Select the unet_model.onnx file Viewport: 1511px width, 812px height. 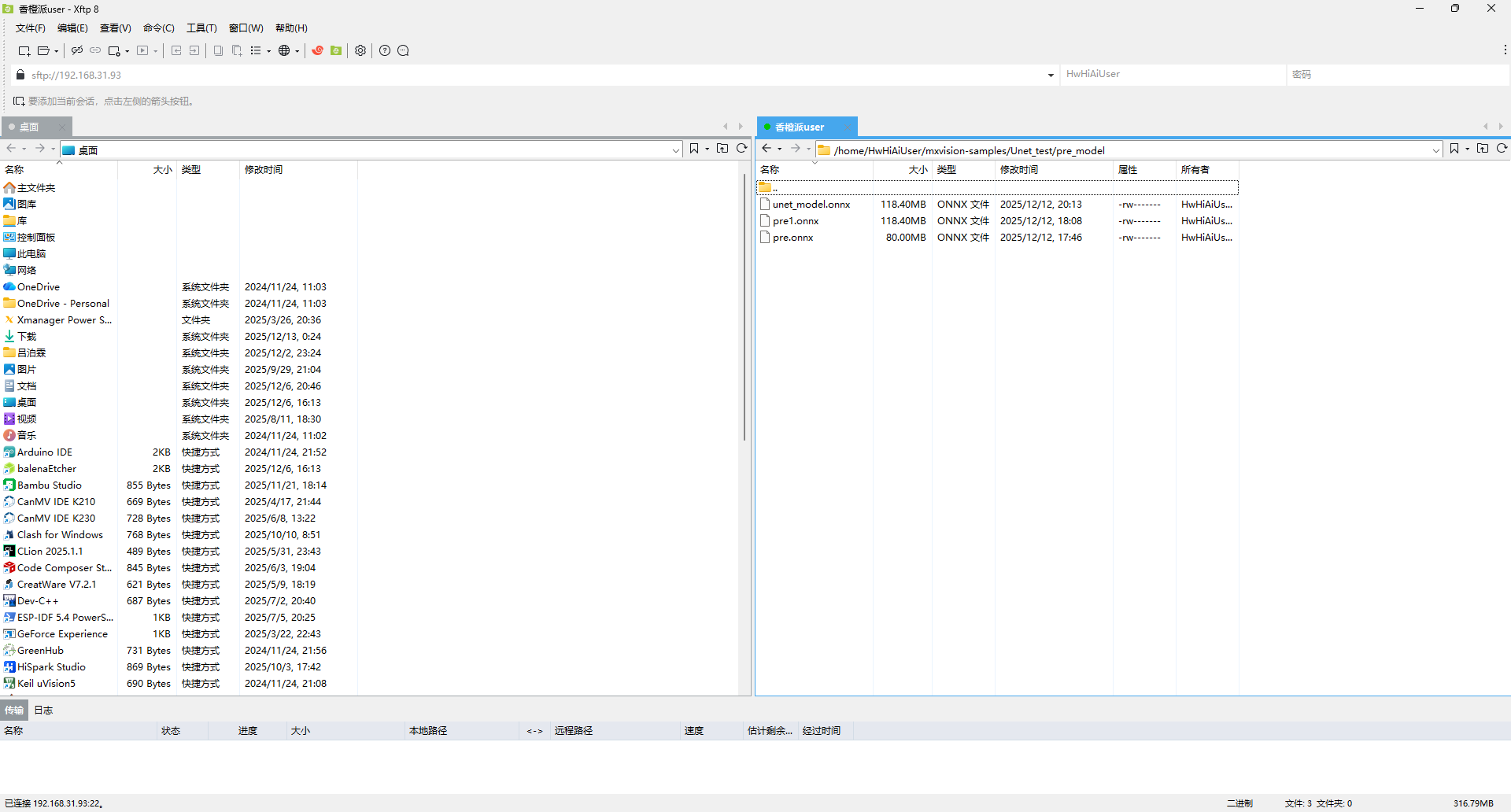point(811,205)
